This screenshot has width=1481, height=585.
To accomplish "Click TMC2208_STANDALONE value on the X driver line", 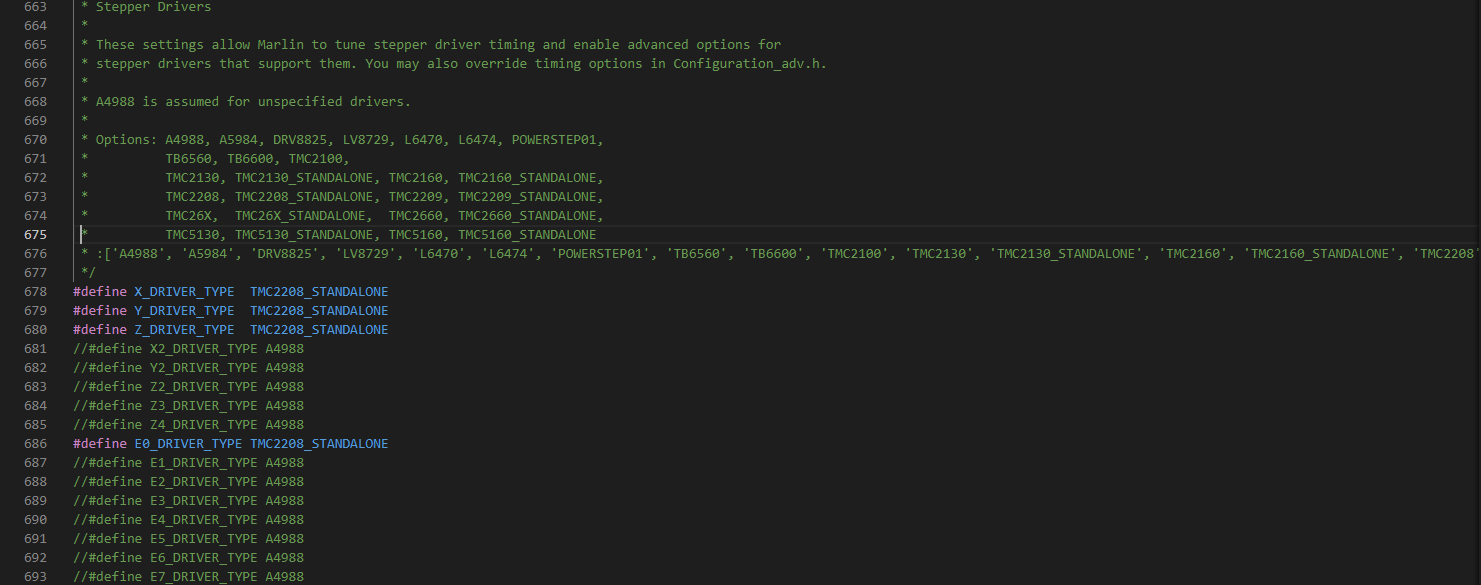I will (319, 292).
